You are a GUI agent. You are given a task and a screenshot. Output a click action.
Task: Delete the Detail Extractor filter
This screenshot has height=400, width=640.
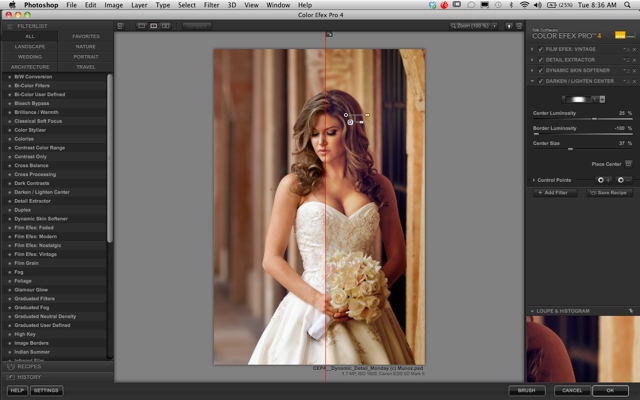(x=634, y=60)
